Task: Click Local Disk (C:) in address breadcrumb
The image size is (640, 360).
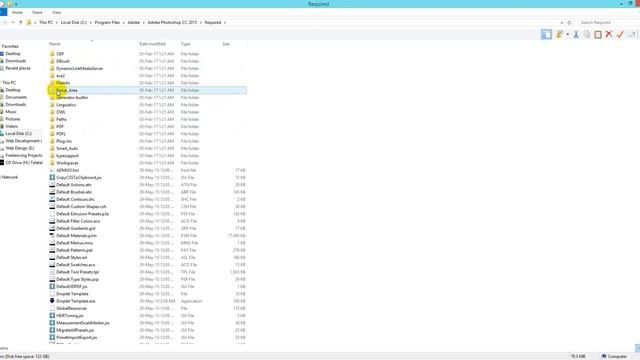Action: point(74,22)
